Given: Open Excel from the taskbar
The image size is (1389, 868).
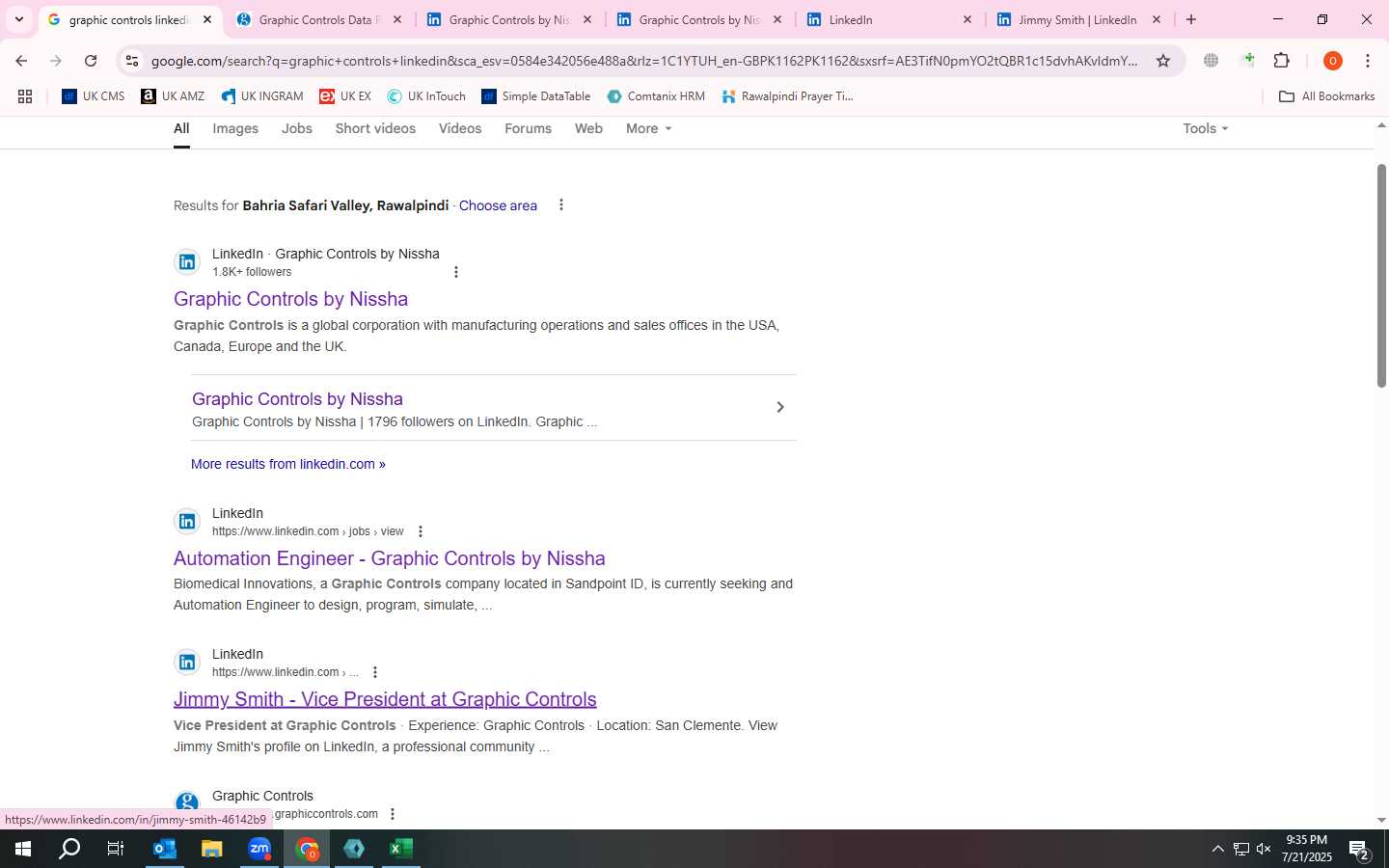Looking at the screenshot, I should coord(401,849).
